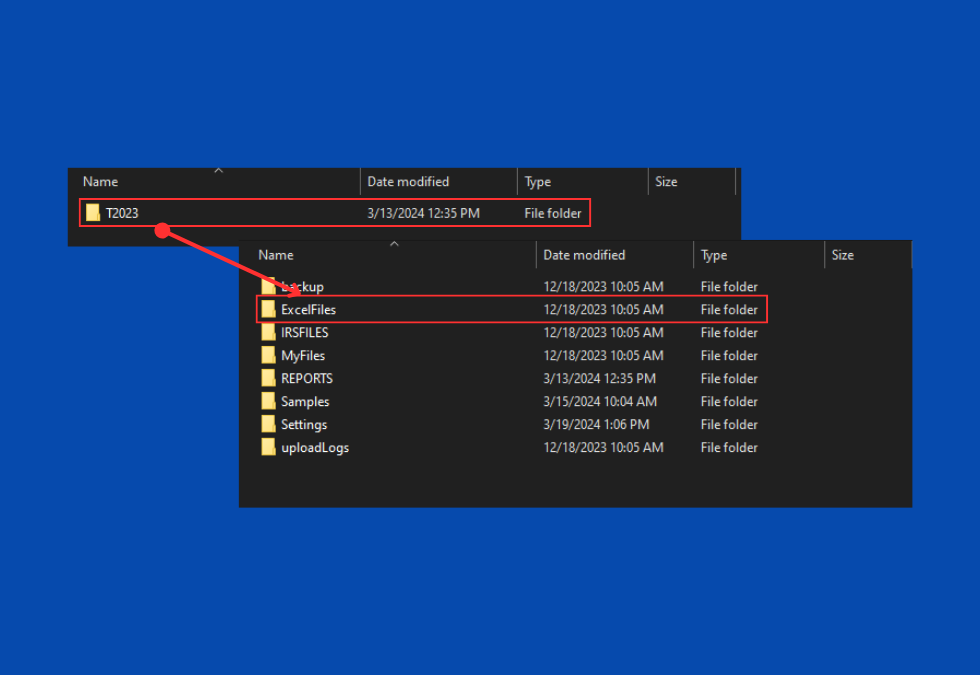Click Date modified header in upper list

tap(408, 182)
